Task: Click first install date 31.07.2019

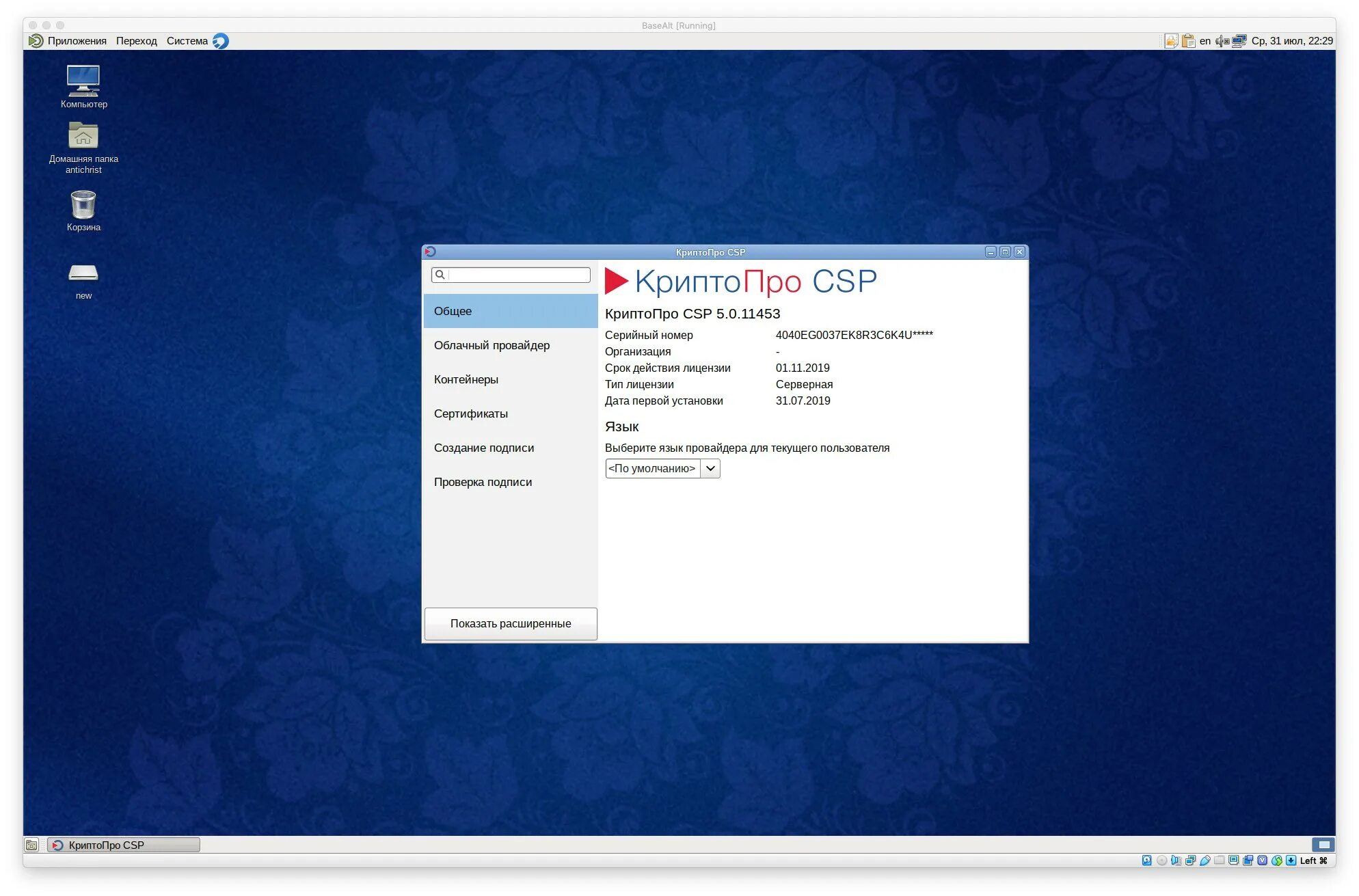Action: 803,401
